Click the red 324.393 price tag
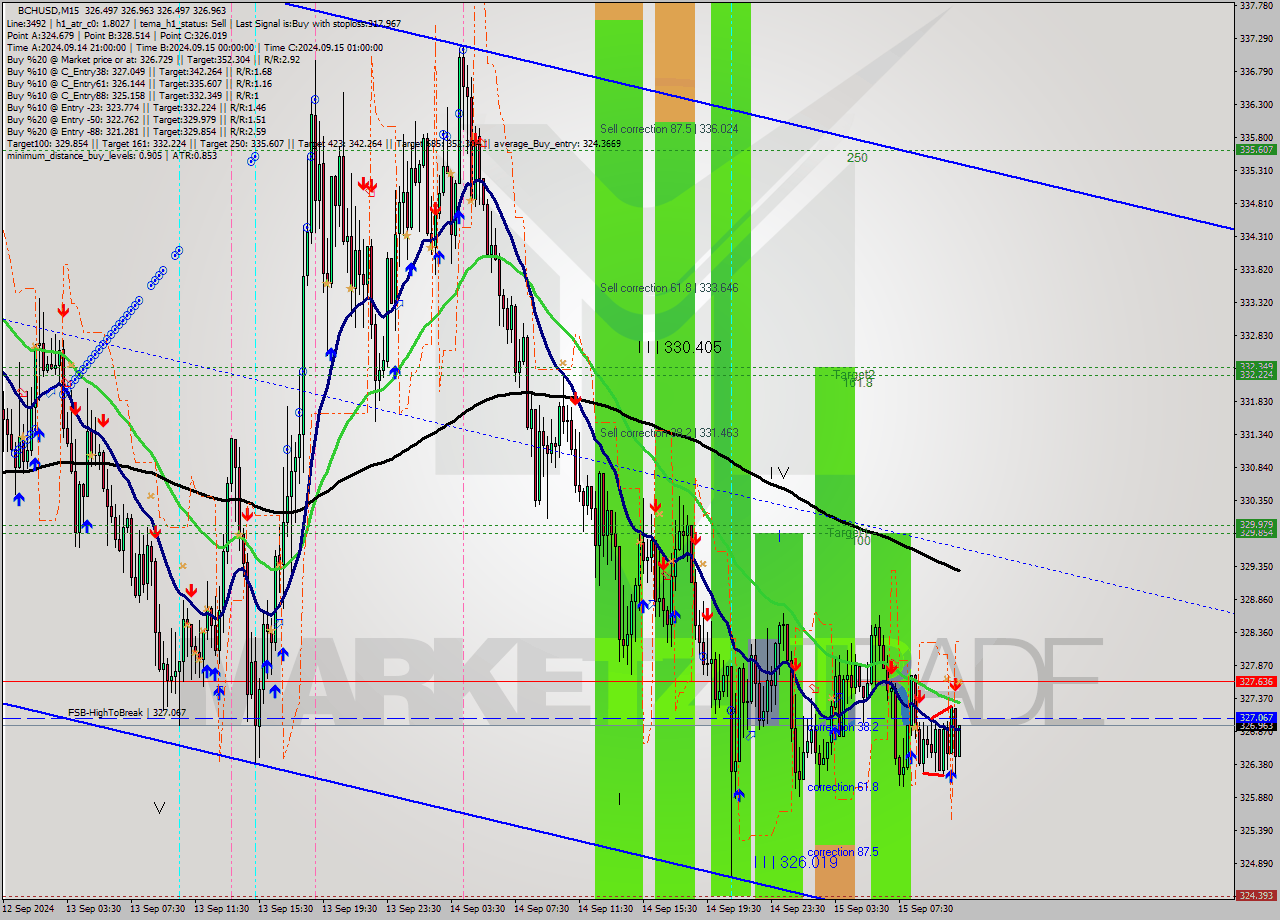Screen dimensions: 1280x920 pyautogui.click(x=1256, y=896)
